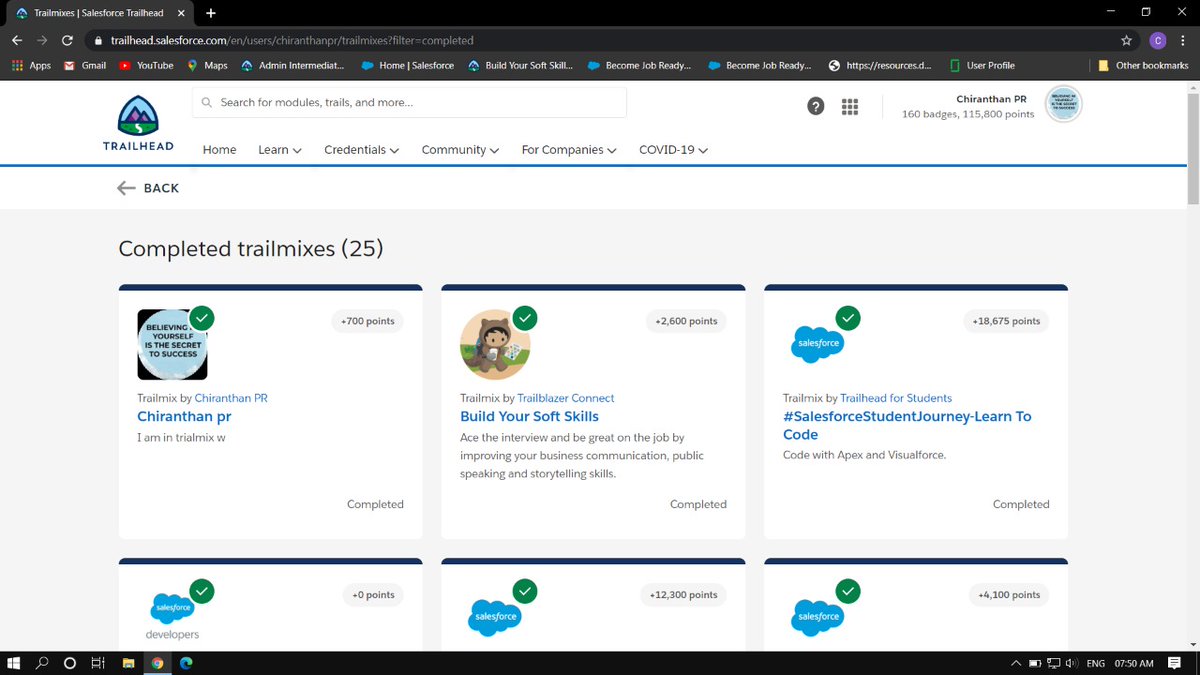Image resolution: width=1200 pixels, height=675 pixels.
Task: Open taskbar search magnifier
Action: coord(42,663)
